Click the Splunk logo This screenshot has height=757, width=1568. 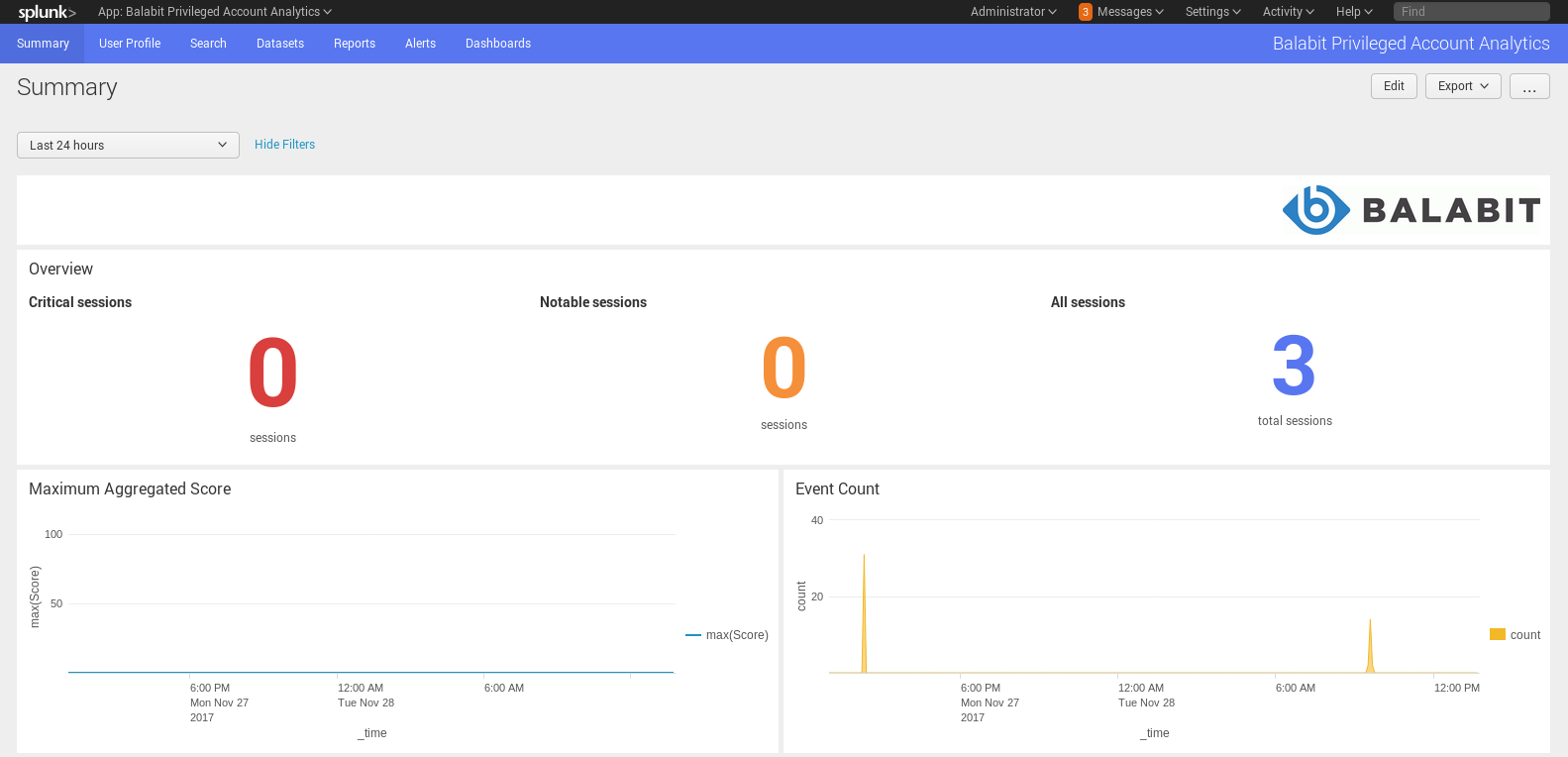(47, 12)
